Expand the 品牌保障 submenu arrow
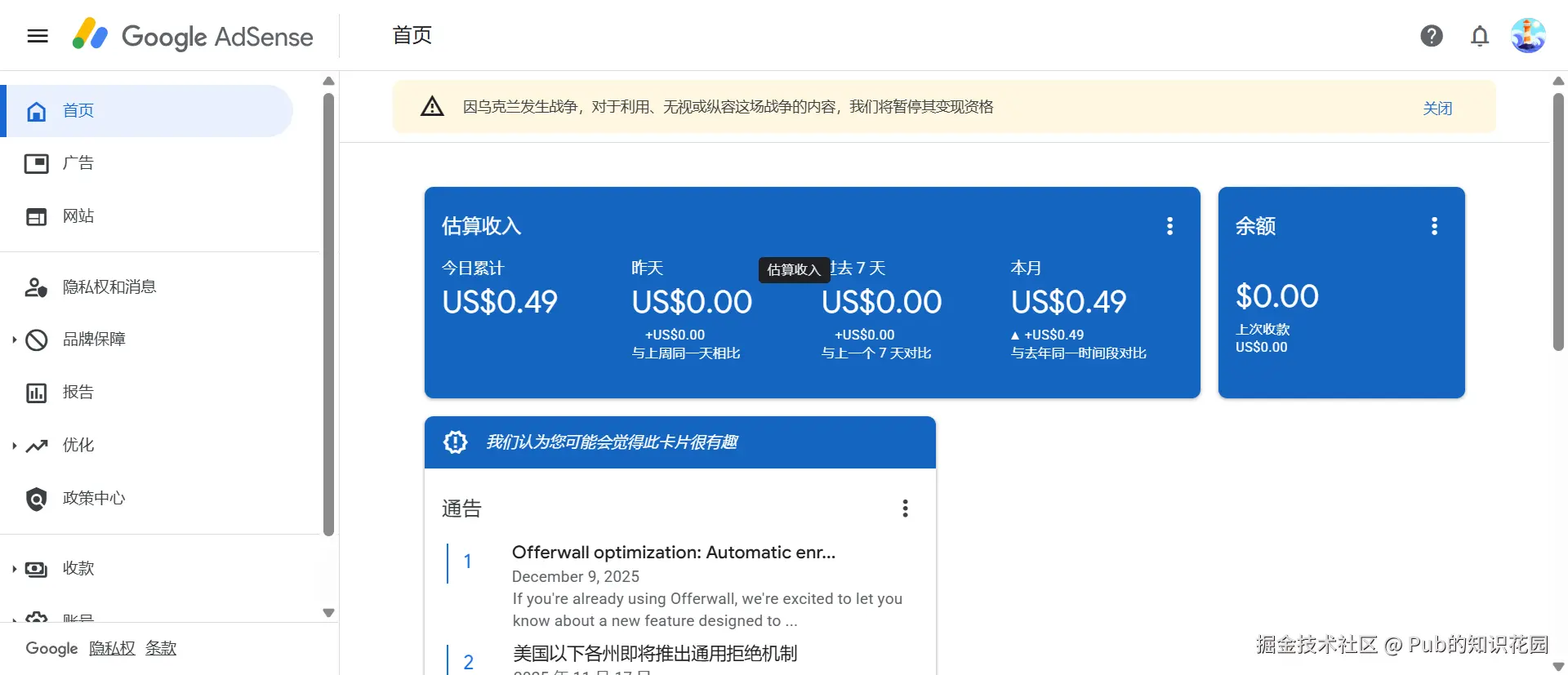1568x675 pixels. 14,340
